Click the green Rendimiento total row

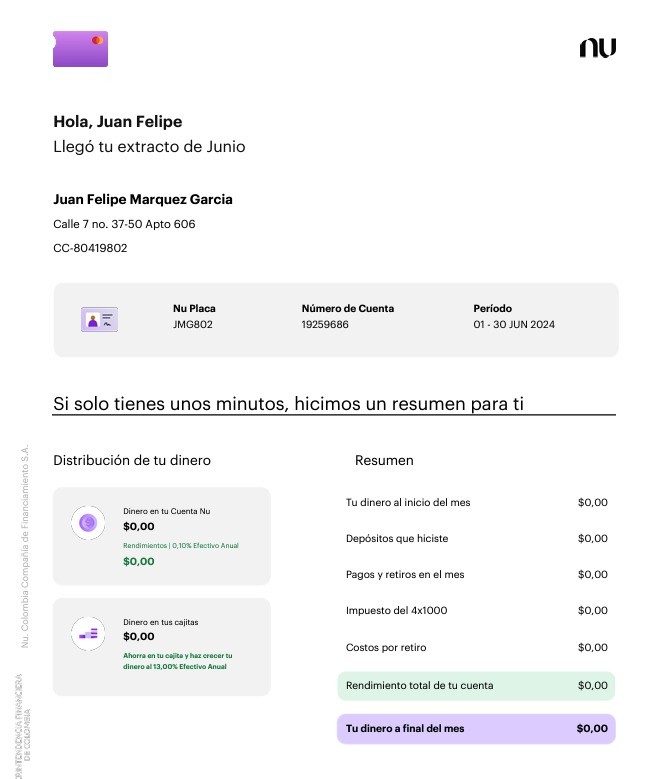pos(476,685)
